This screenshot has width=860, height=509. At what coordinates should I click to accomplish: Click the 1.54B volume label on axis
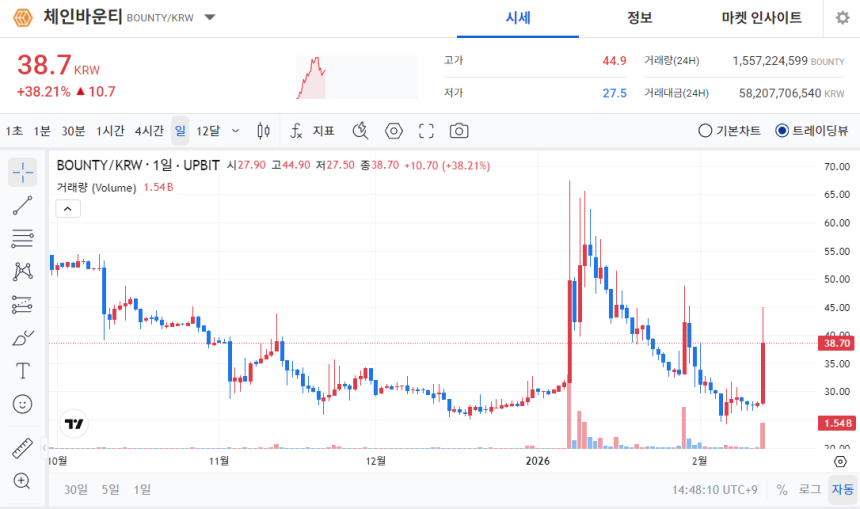click(836, 423)
